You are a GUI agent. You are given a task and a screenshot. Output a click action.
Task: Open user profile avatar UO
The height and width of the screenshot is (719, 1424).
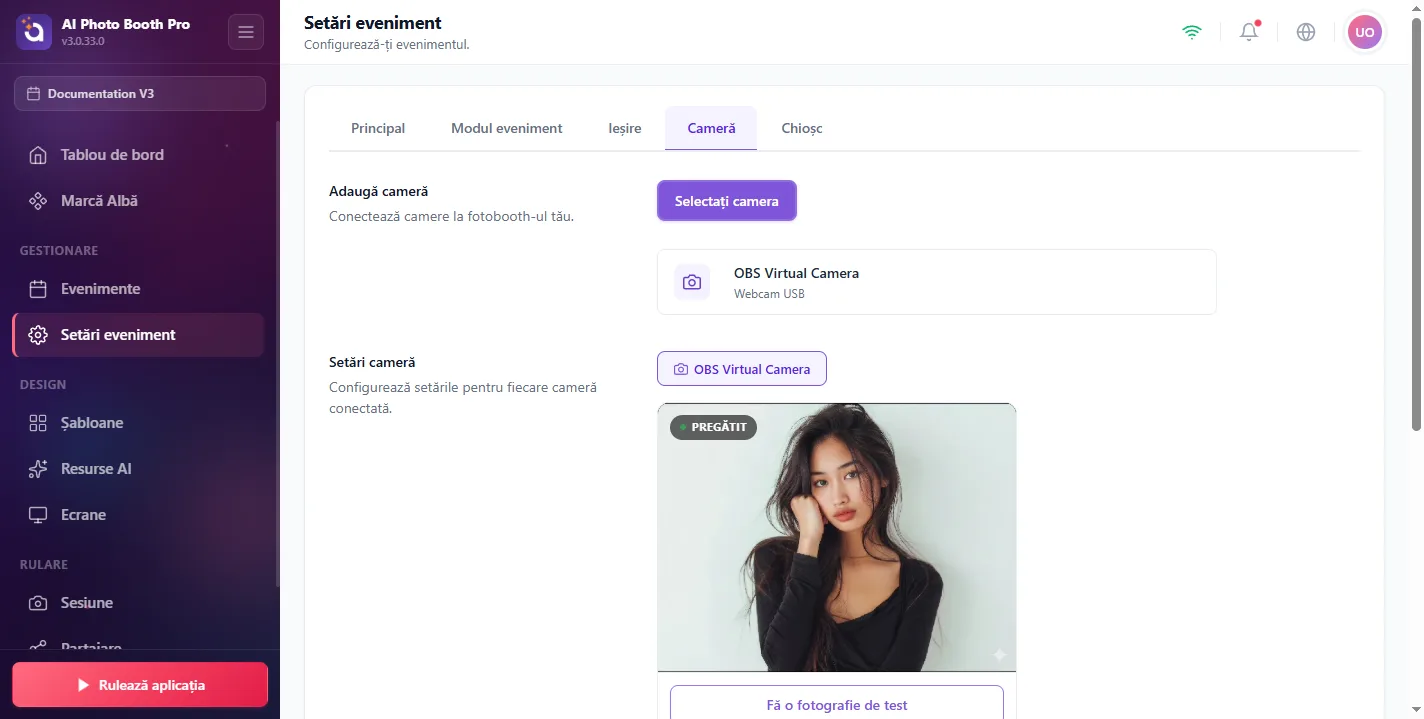coord(1365,32)
